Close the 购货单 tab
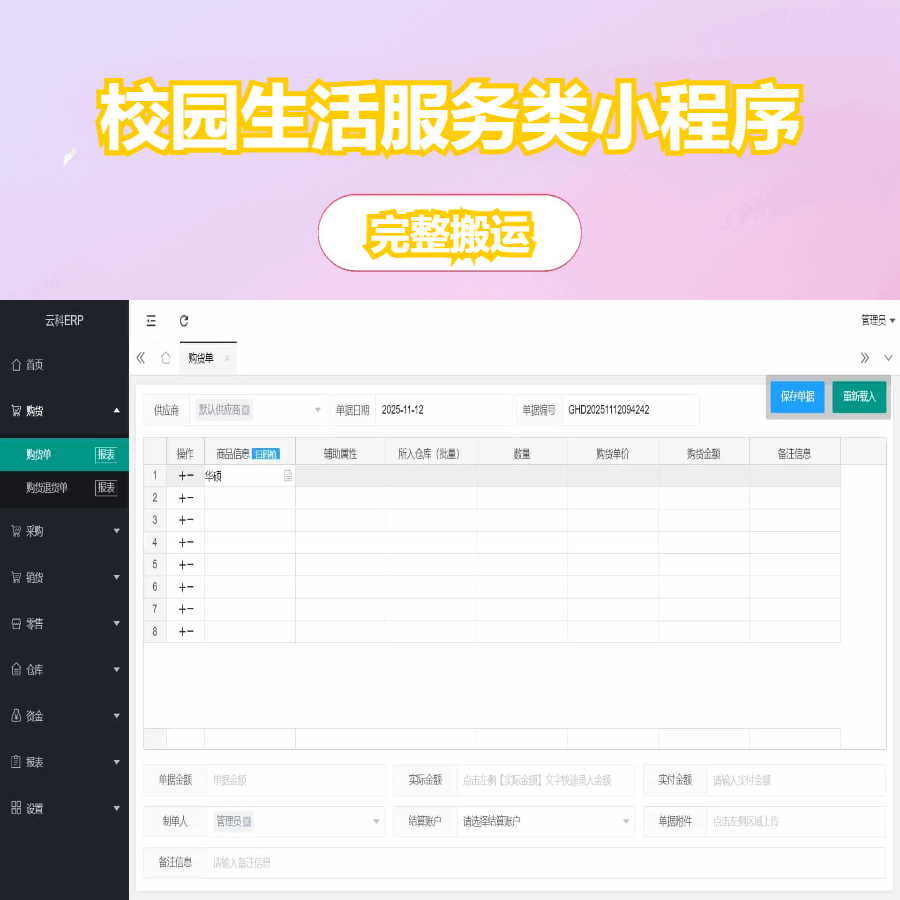 pos(227,358)
